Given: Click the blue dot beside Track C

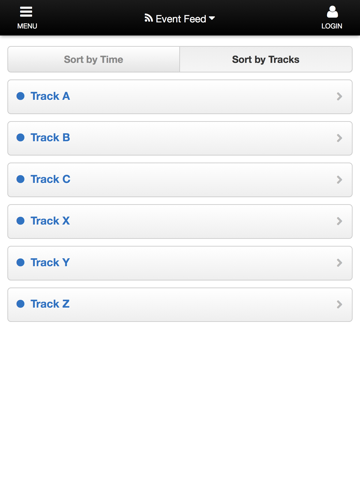Looking at the screenshot, I should [21, 179].
